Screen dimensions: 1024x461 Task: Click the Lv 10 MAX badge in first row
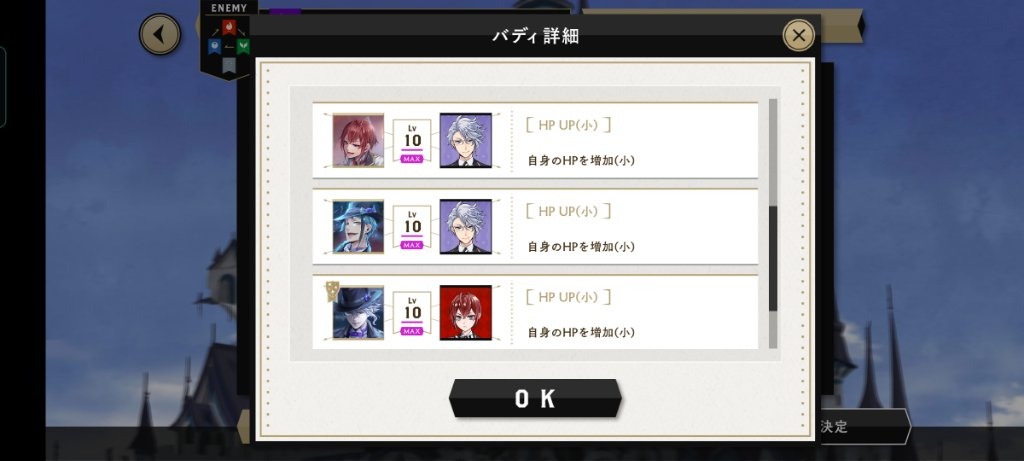pos(412,141)
